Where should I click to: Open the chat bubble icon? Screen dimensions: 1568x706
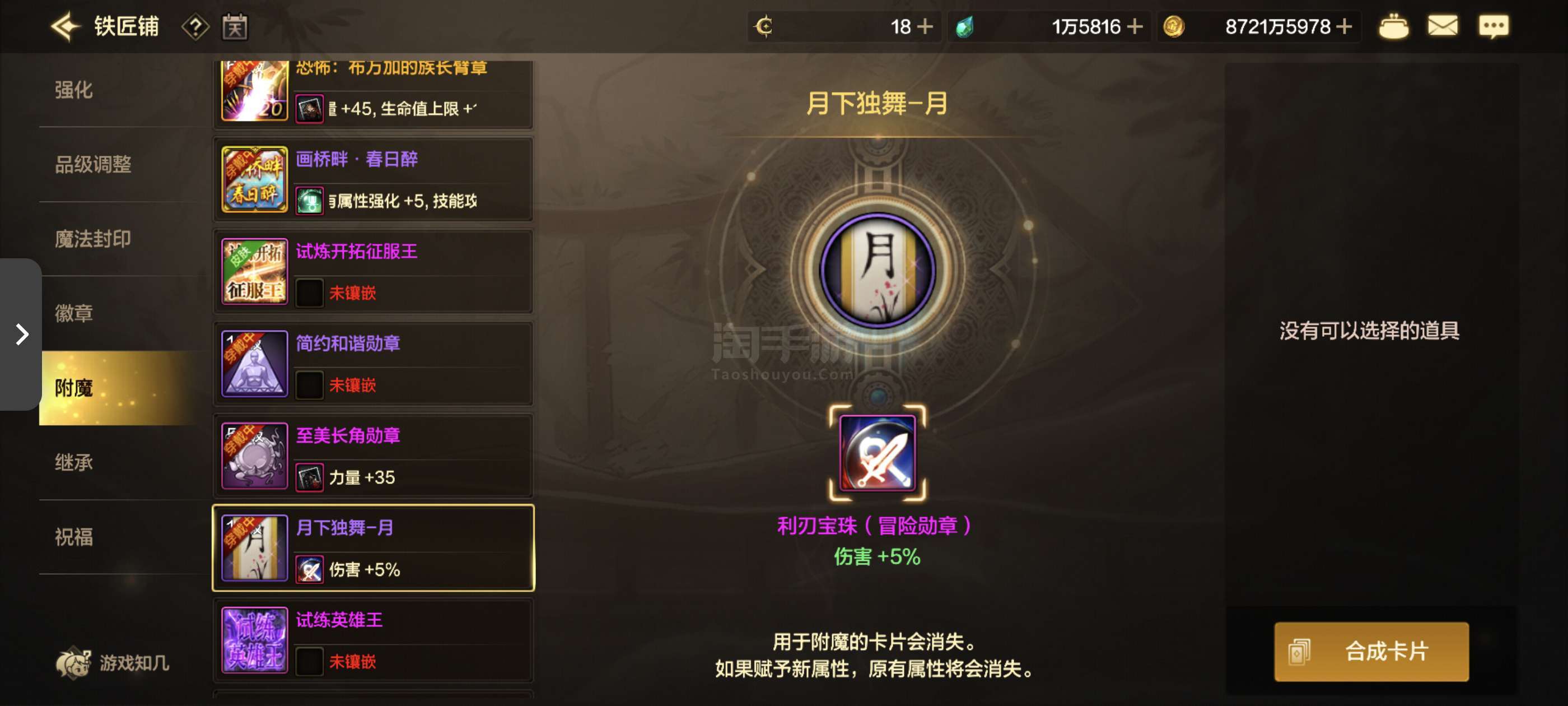tap(1494, 27)
